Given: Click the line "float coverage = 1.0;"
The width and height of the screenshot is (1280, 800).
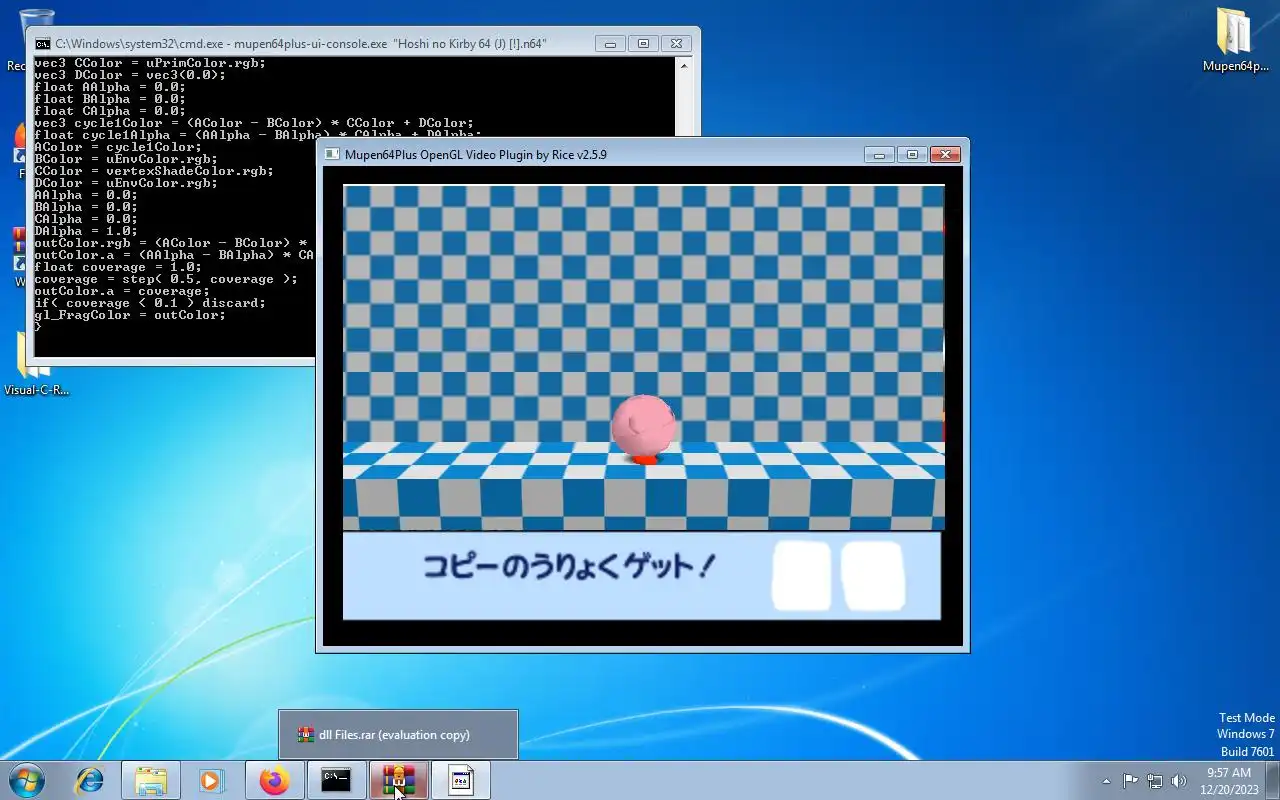Looking at the screenshot, I should pyautogui.click(x=118, y=267).
